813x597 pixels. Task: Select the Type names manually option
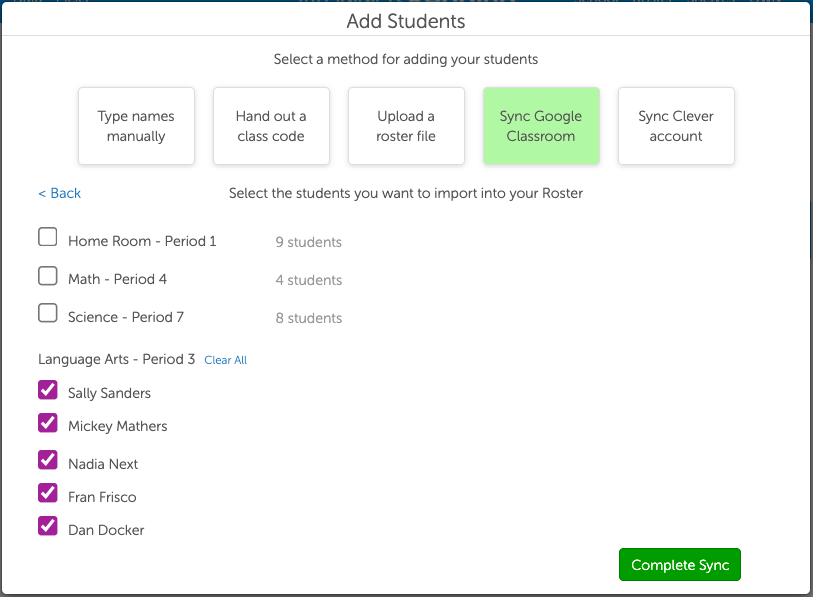(136, 126)
